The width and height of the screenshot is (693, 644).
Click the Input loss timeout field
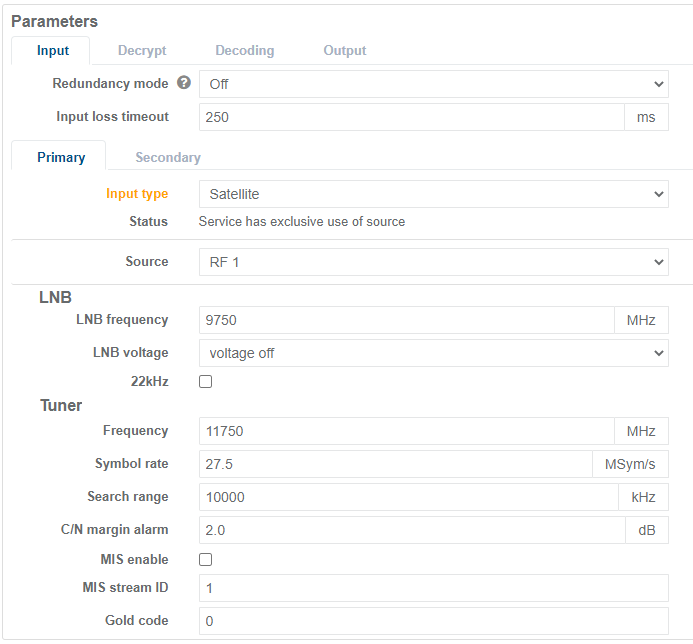coord(411,117)
